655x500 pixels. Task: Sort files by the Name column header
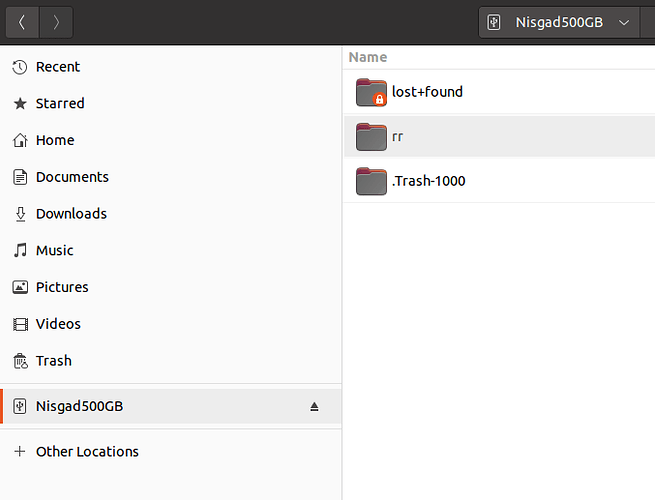(x=368, y=57)
